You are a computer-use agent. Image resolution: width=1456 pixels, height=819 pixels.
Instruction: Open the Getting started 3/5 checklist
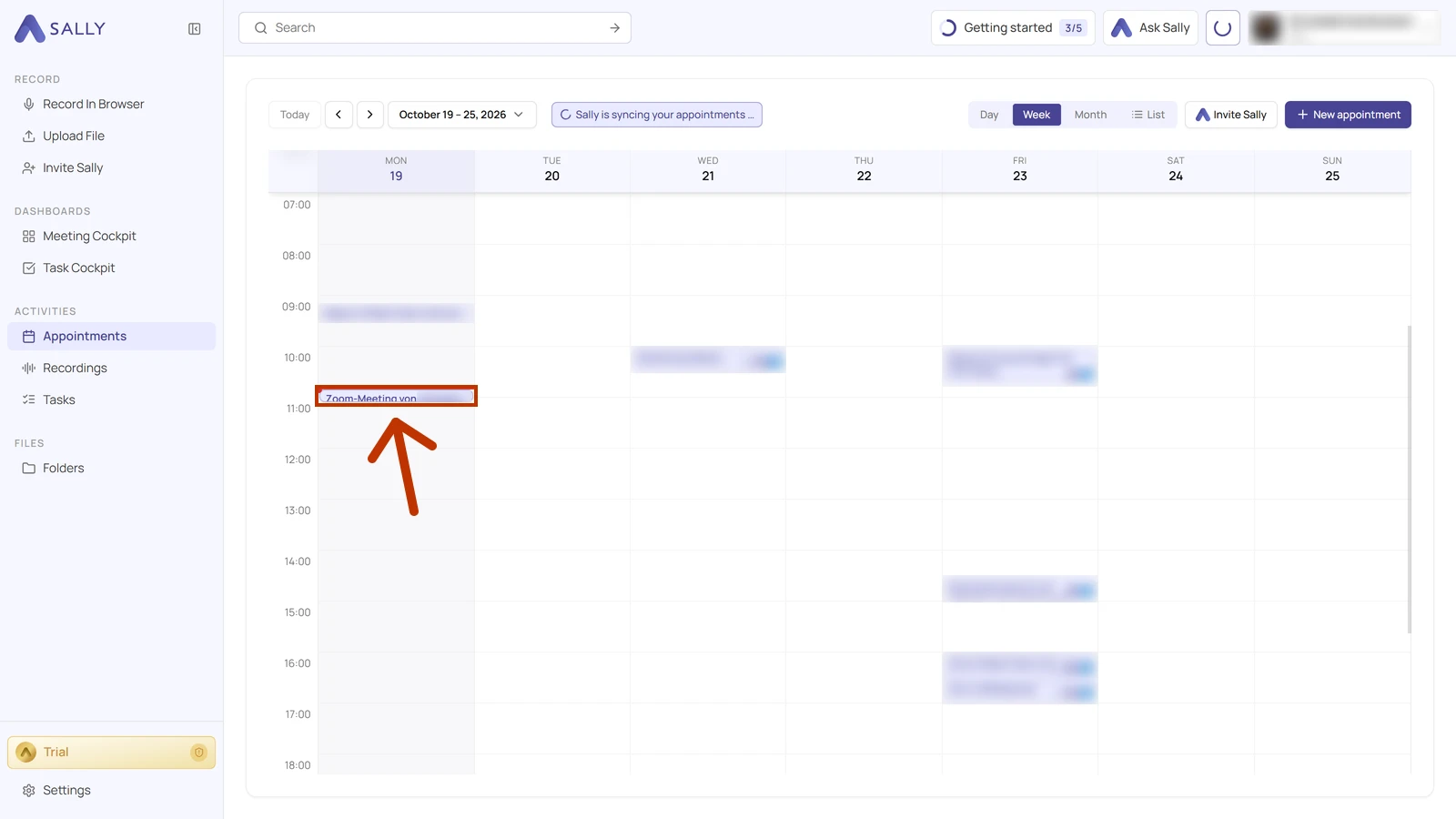(1013, 28)
